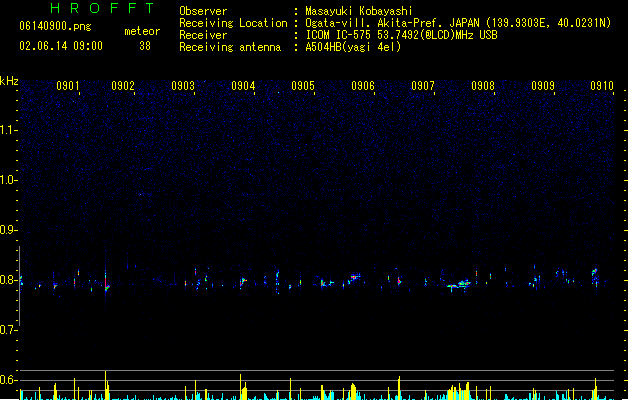
Task: Click the 0.9 frequency axis label
Action: coord(8,230)
